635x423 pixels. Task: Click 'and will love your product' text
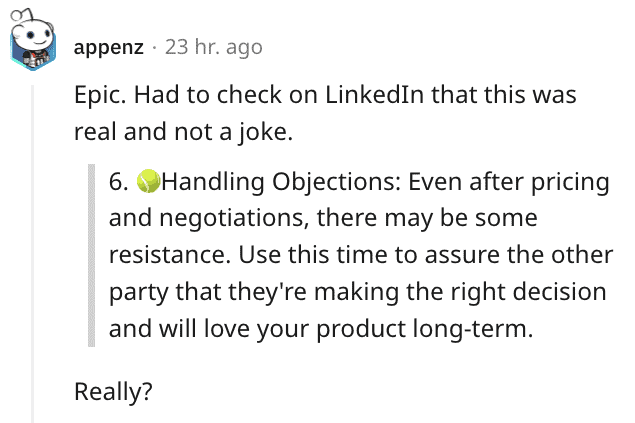pyautogui.click(x=257, y=329)
